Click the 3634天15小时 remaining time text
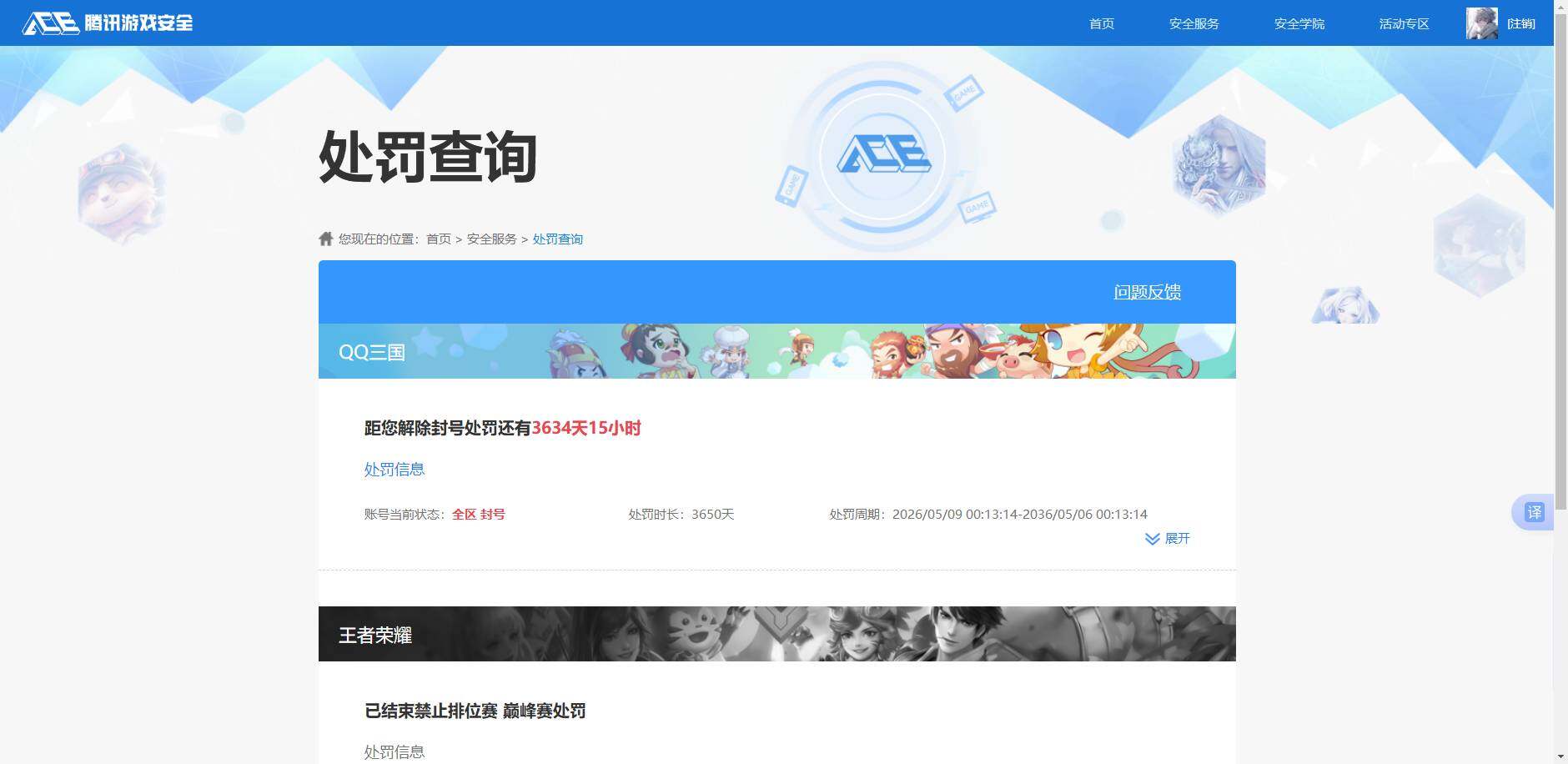 click(x=586, y=428)
